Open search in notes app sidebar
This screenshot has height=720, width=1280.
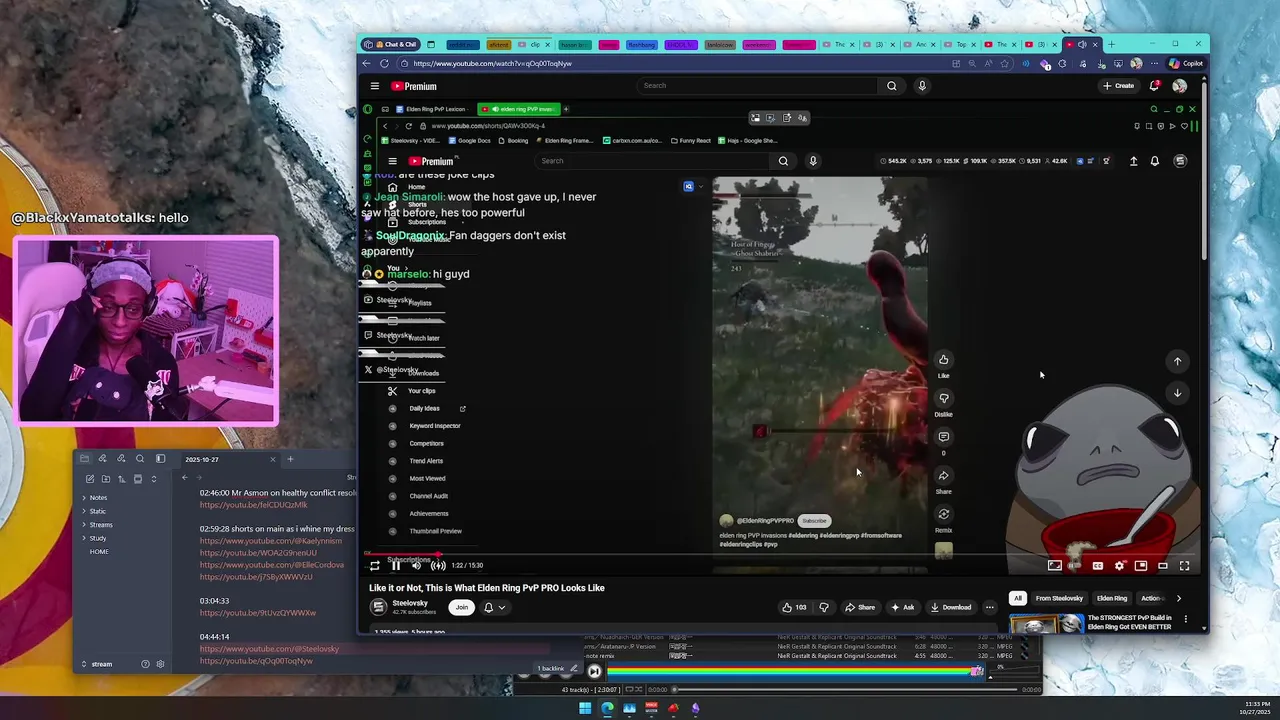[141, 459]
